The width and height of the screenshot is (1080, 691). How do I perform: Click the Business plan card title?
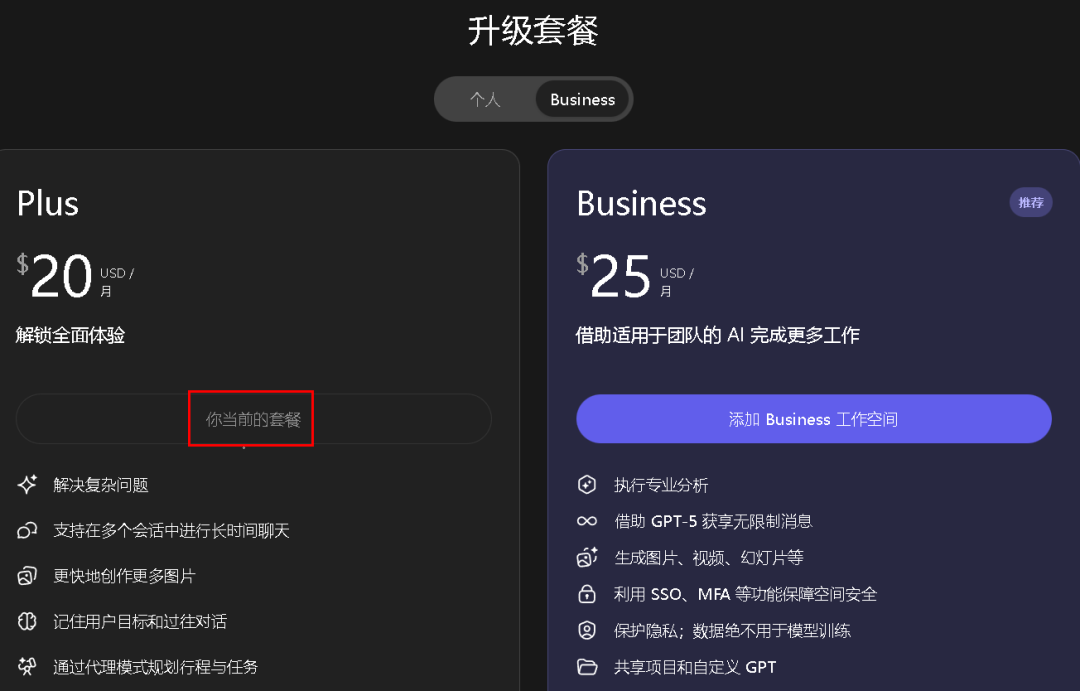(x=641, y=203)
